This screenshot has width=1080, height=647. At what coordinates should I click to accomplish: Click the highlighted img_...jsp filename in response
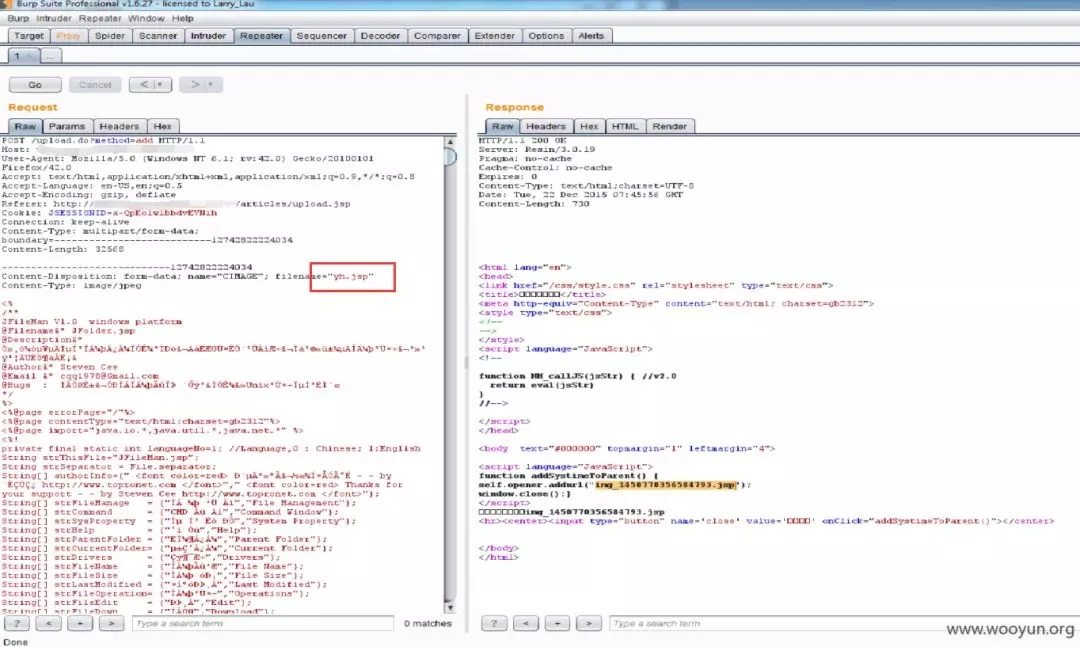pos(665,485)
